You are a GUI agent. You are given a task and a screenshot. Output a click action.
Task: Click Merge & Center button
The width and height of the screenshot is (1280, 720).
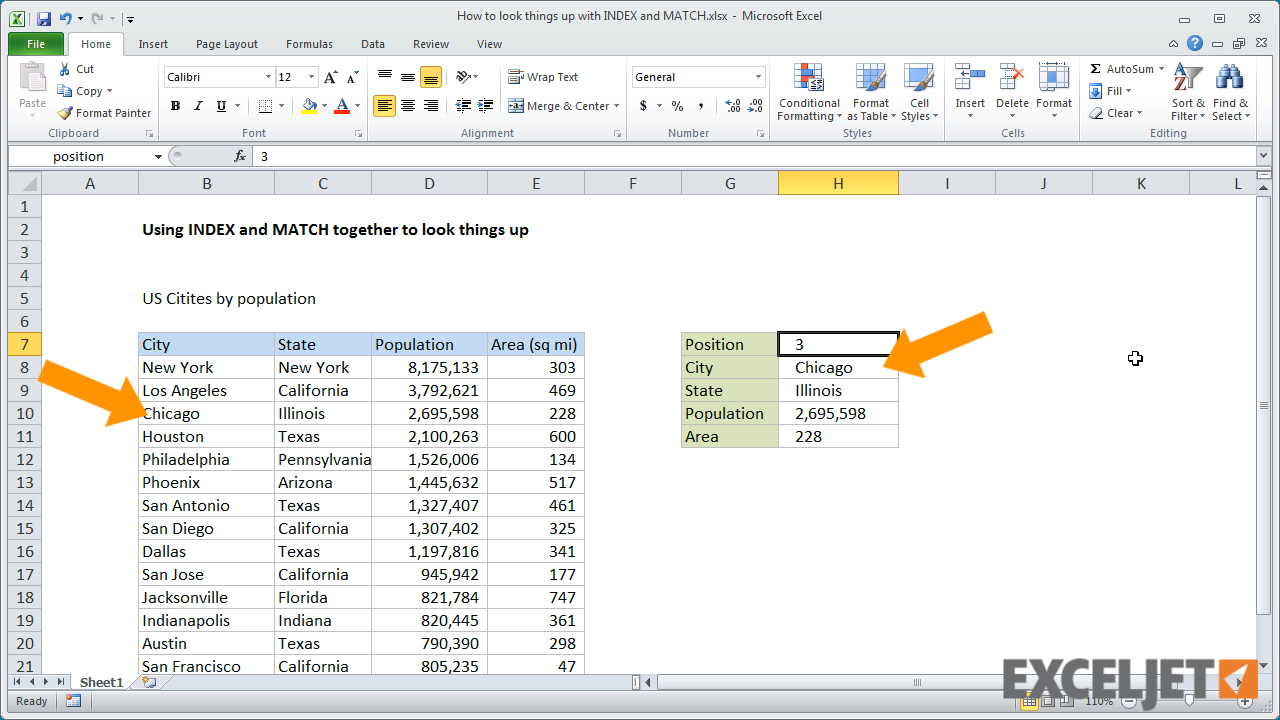pos(558,106)
